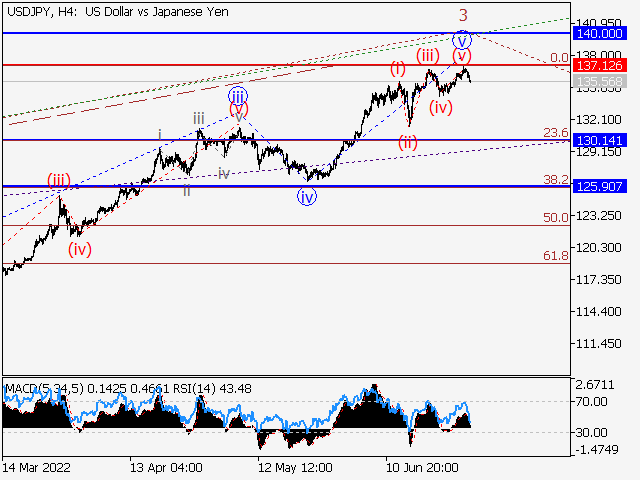
Task: Select the blue 125.907 price level tag
Action: pyautogui.click(x=600, y=187)
